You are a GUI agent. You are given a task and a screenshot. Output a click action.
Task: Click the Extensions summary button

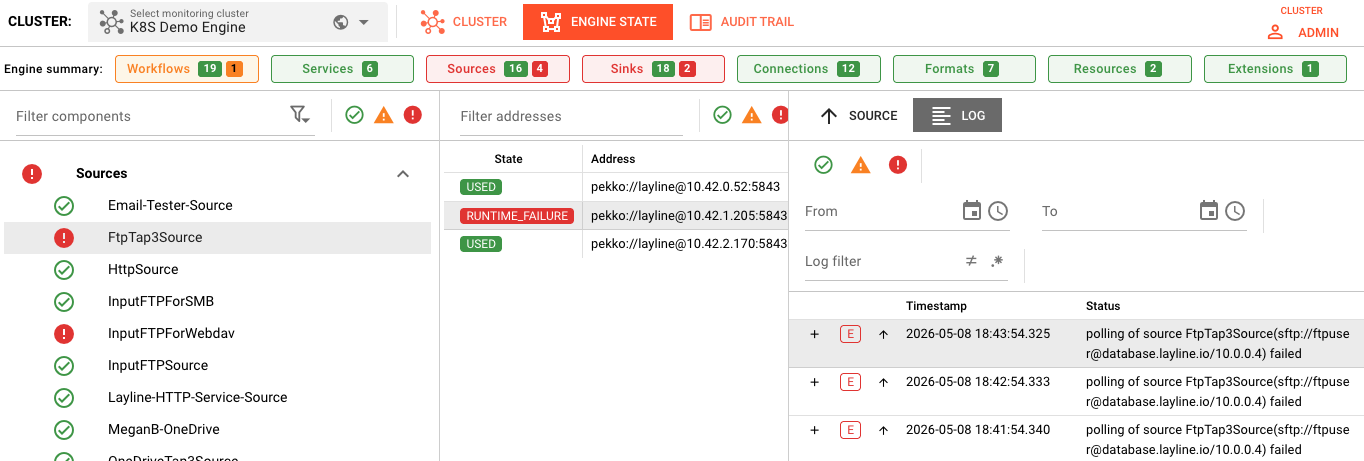point(1275,69)
